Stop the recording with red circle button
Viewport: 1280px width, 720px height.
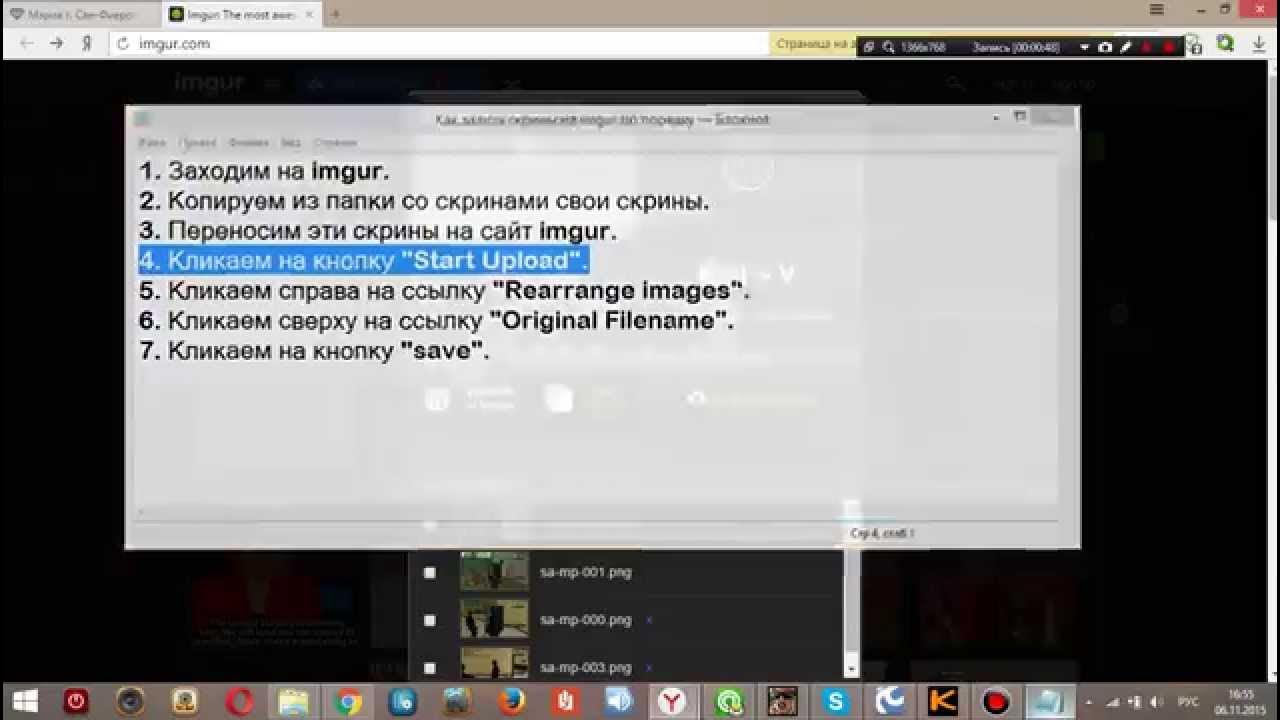click(x=1168, y=47)
